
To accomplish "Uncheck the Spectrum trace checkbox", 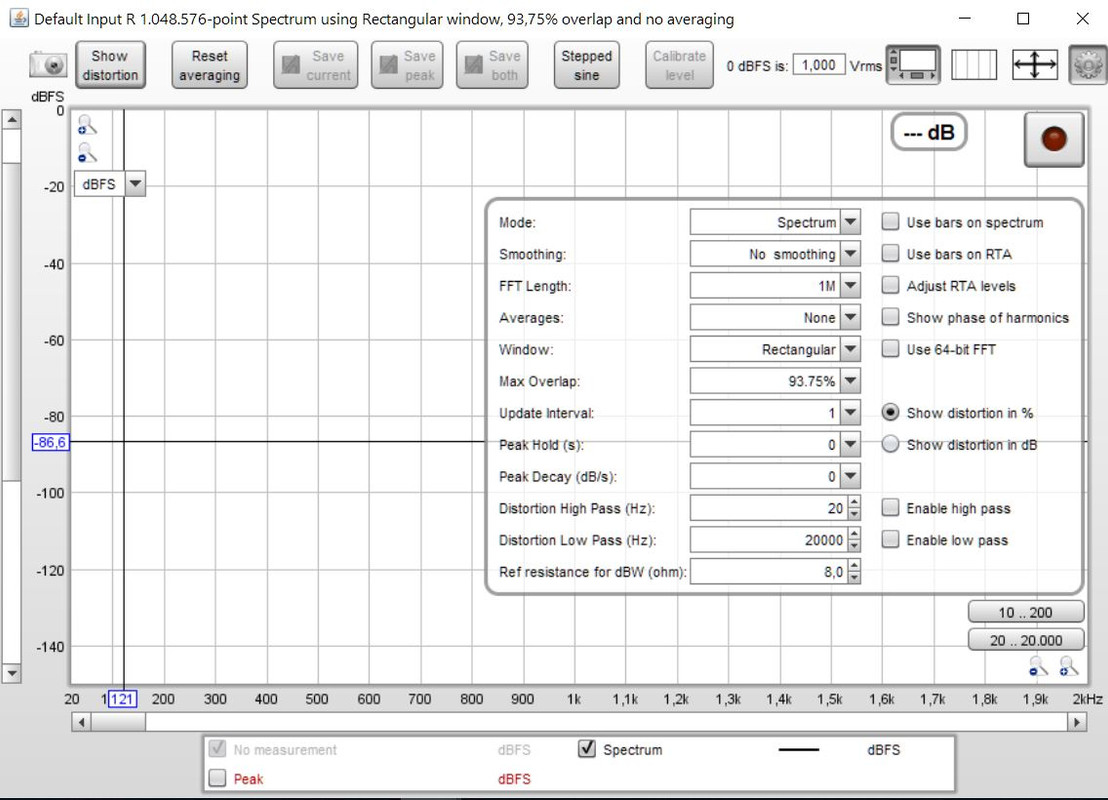I will coord(587,749).
